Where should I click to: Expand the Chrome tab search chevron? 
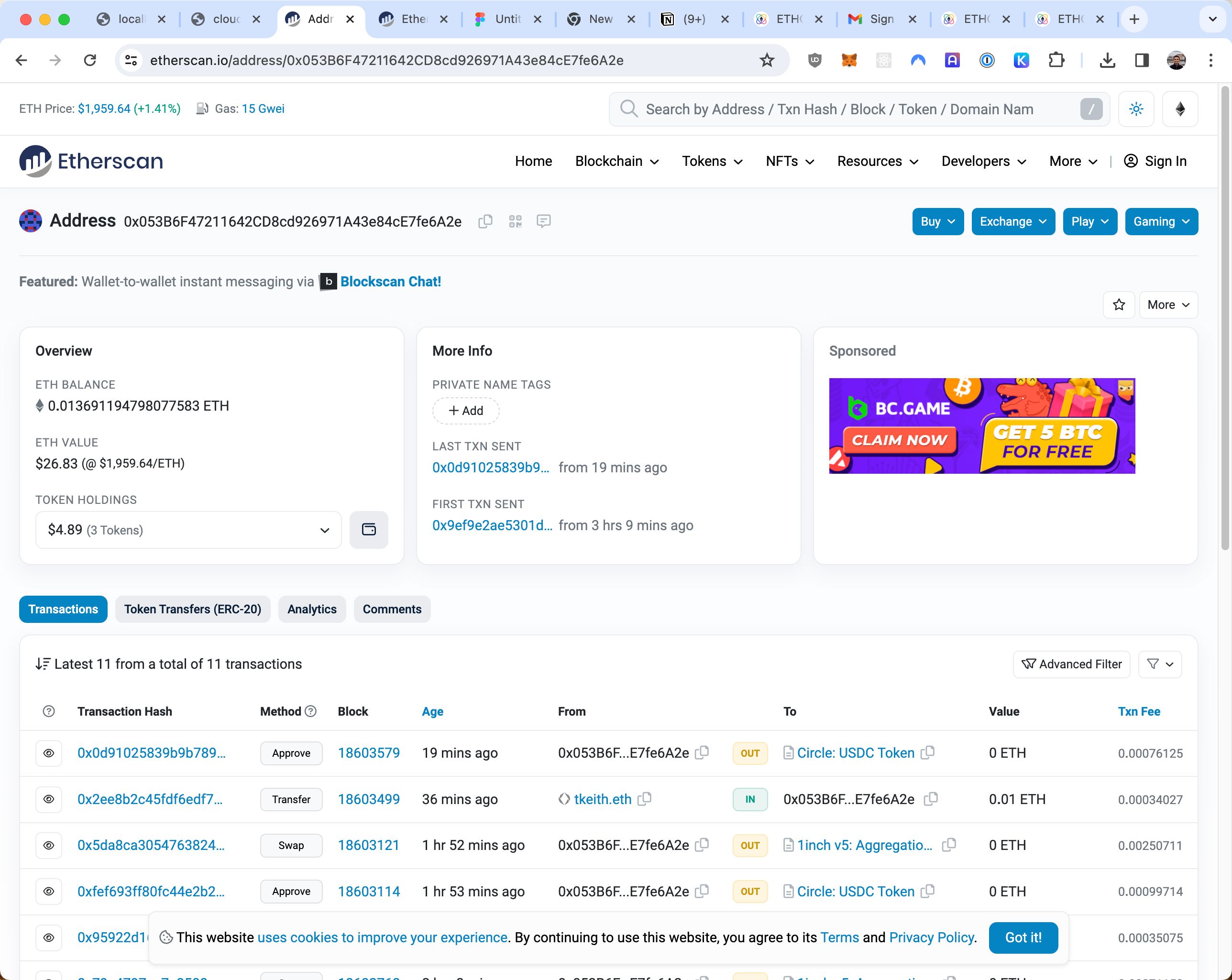[1212, 19]
